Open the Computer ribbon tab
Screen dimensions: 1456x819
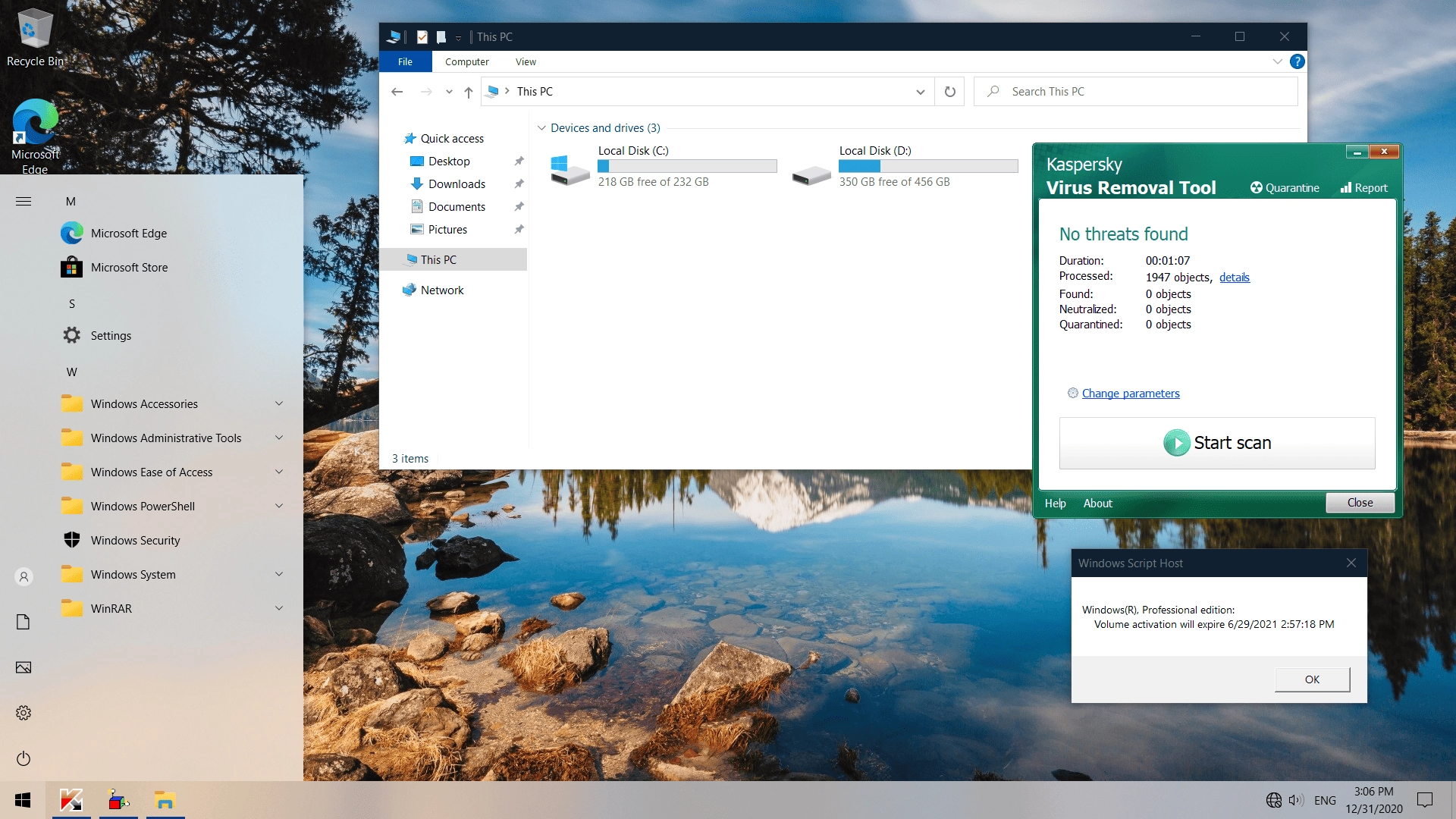click(466, 61)
